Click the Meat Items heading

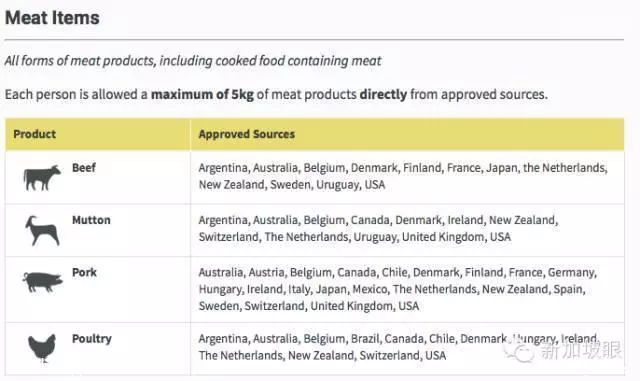click(52, 18)
